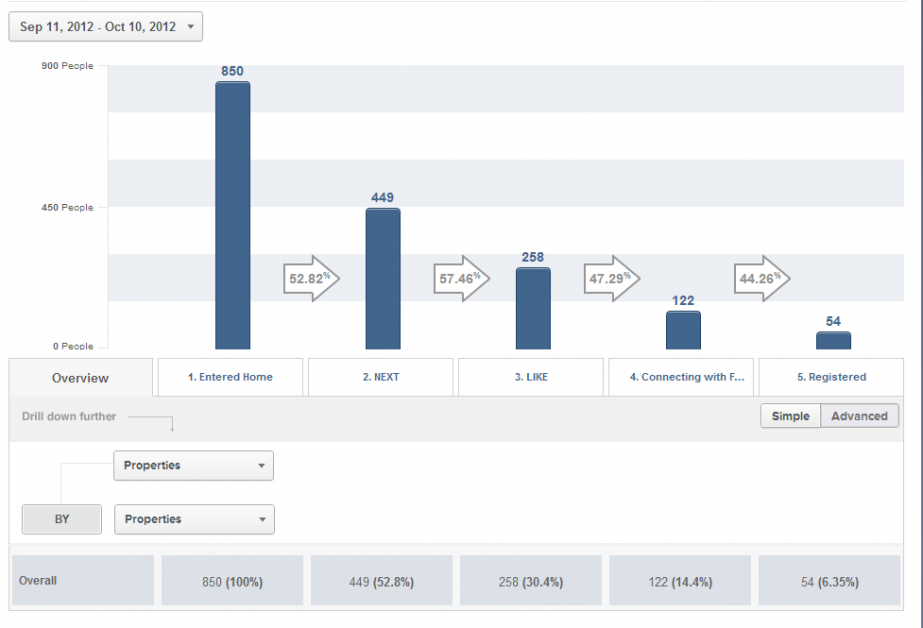Open the date range dropdown
This screenshot has height=628, width=923.
pos(105,27)
